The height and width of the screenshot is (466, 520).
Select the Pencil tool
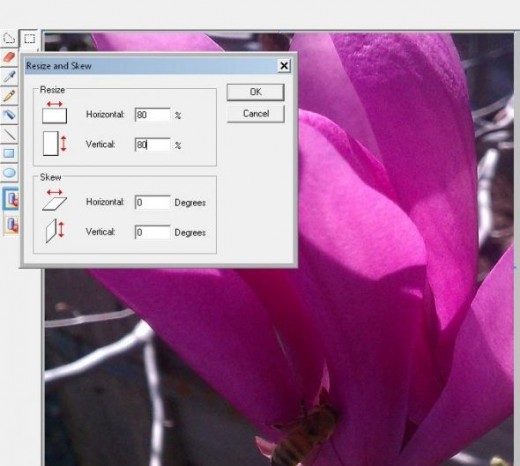coord(9,96)
